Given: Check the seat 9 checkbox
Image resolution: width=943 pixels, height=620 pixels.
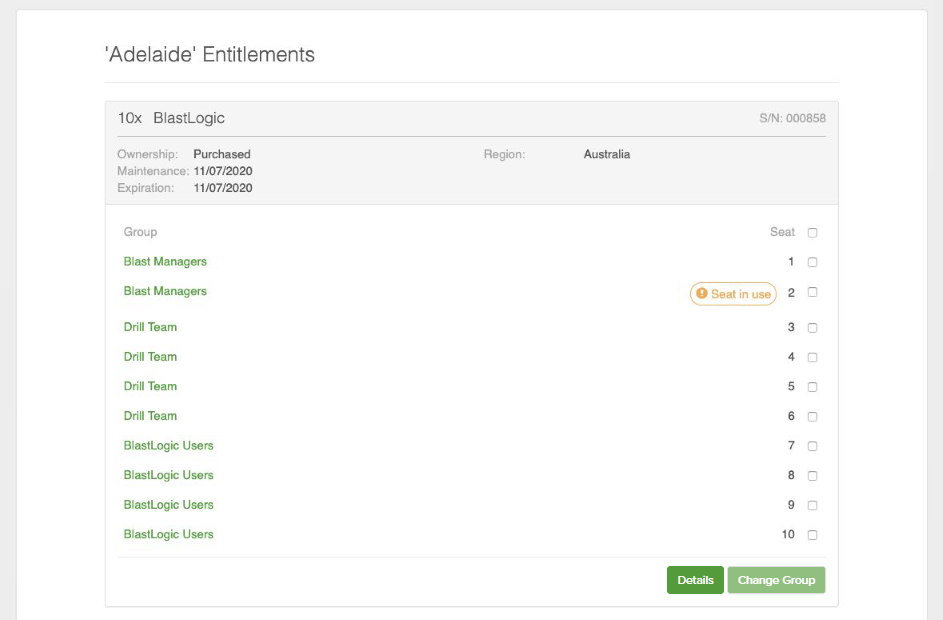Looking at the screenshot, I should click(x=812, y=505).
